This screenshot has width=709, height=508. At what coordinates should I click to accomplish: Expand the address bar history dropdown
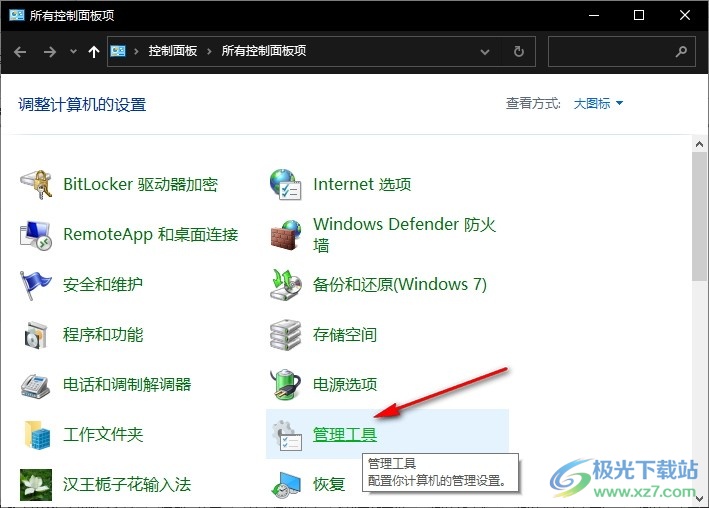click(485, 52)
